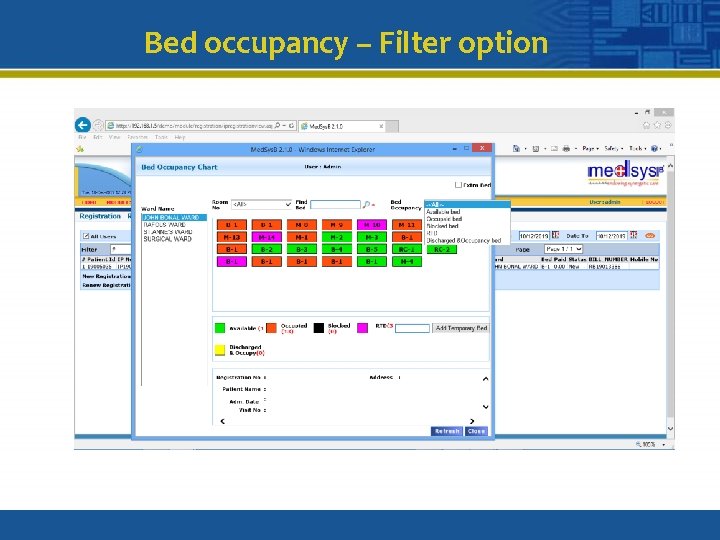720x540 pixels.
Task: Open the IE tools gear icon
Action: click(668, 125)
